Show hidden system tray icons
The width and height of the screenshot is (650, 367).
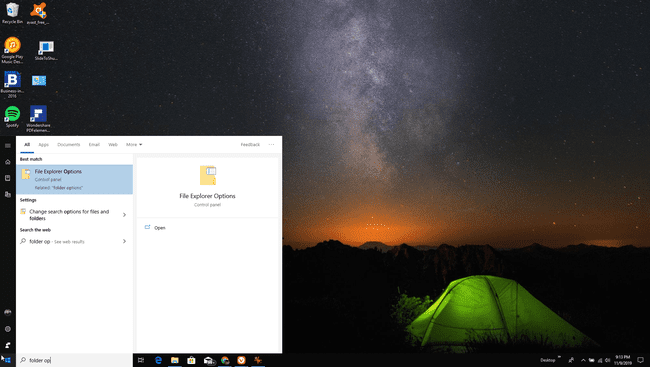click(583, 360)
